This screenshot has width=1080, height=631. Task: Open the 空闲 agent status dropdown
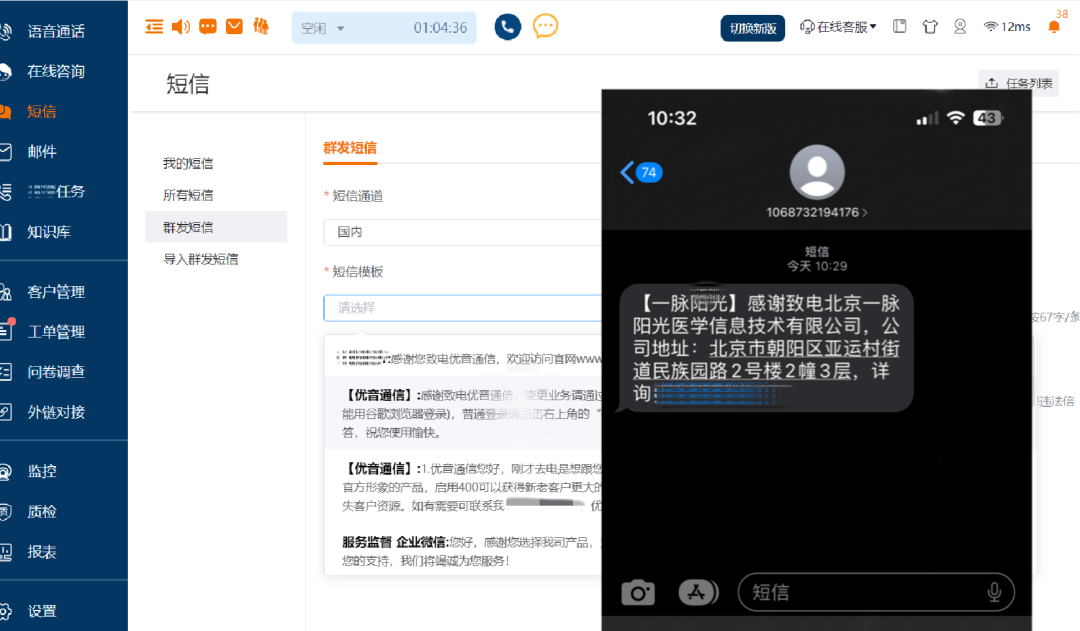(384, 28)
